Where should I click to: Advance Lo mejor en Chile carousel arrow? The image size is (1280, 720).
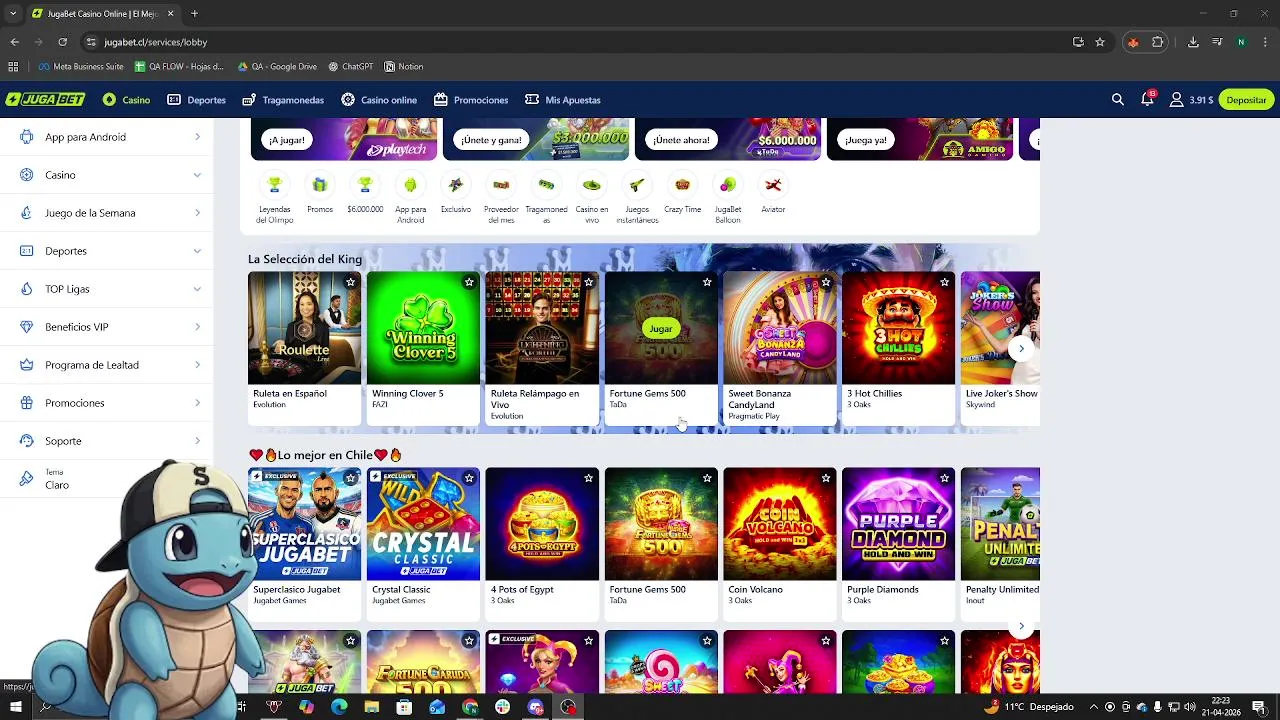[x=1021, y=627]
